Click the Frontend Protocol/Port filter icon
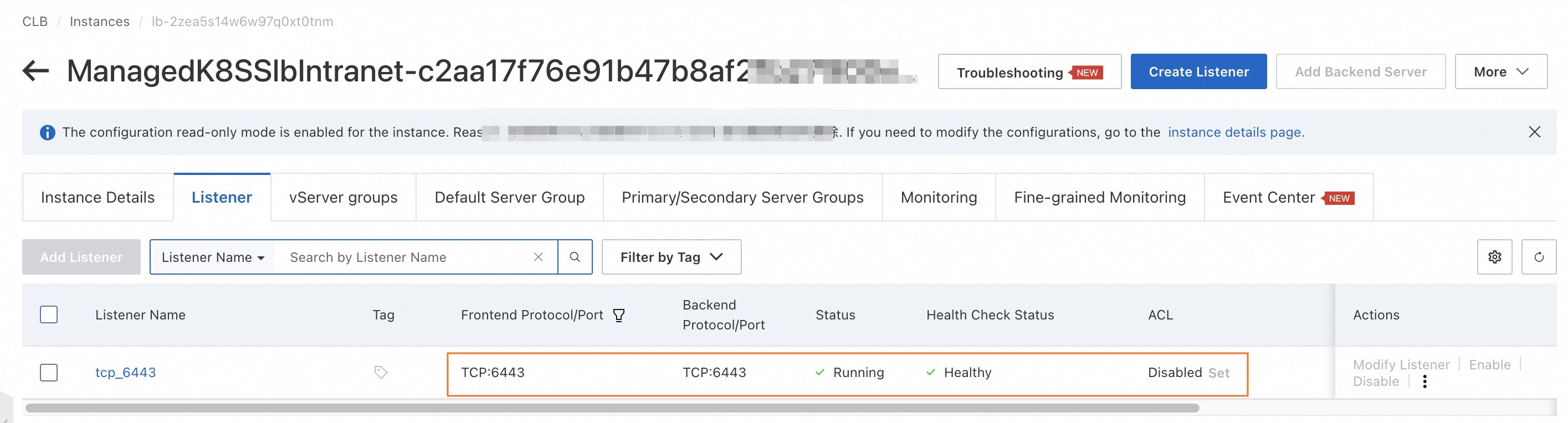This screenshot has width=1568, height=423. (x=619, y=315)
